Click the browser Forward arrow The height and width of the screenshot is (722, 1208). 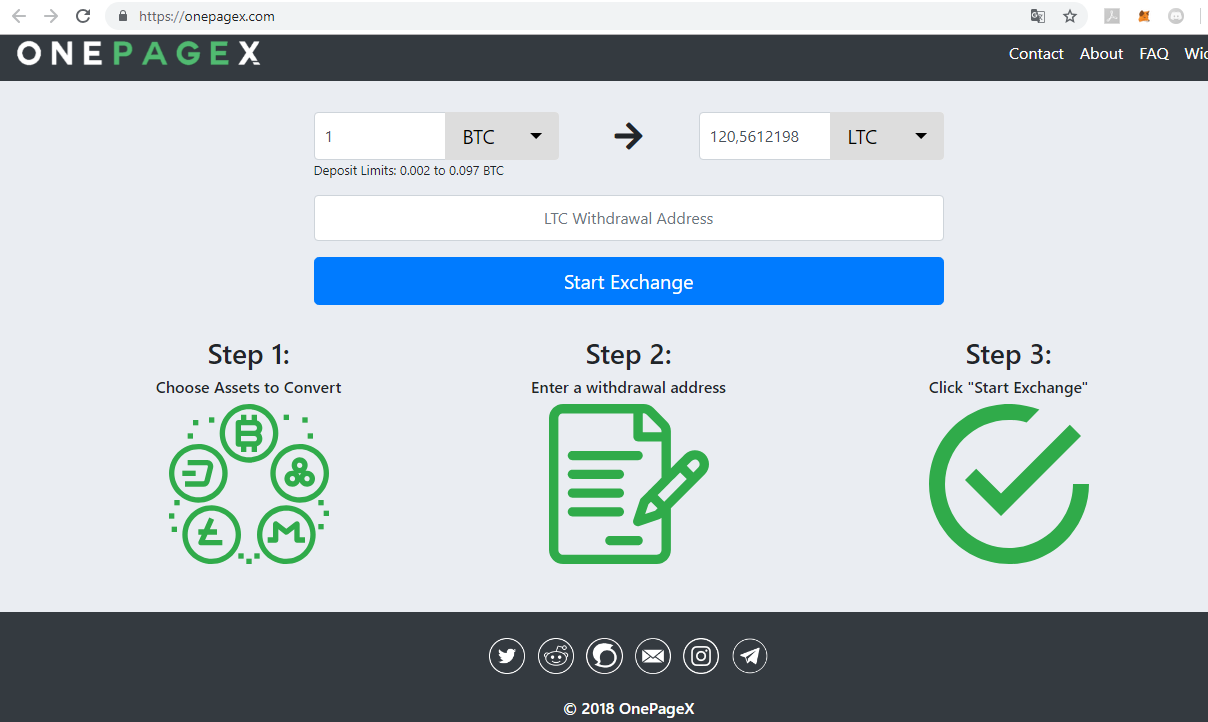[51, 16]
